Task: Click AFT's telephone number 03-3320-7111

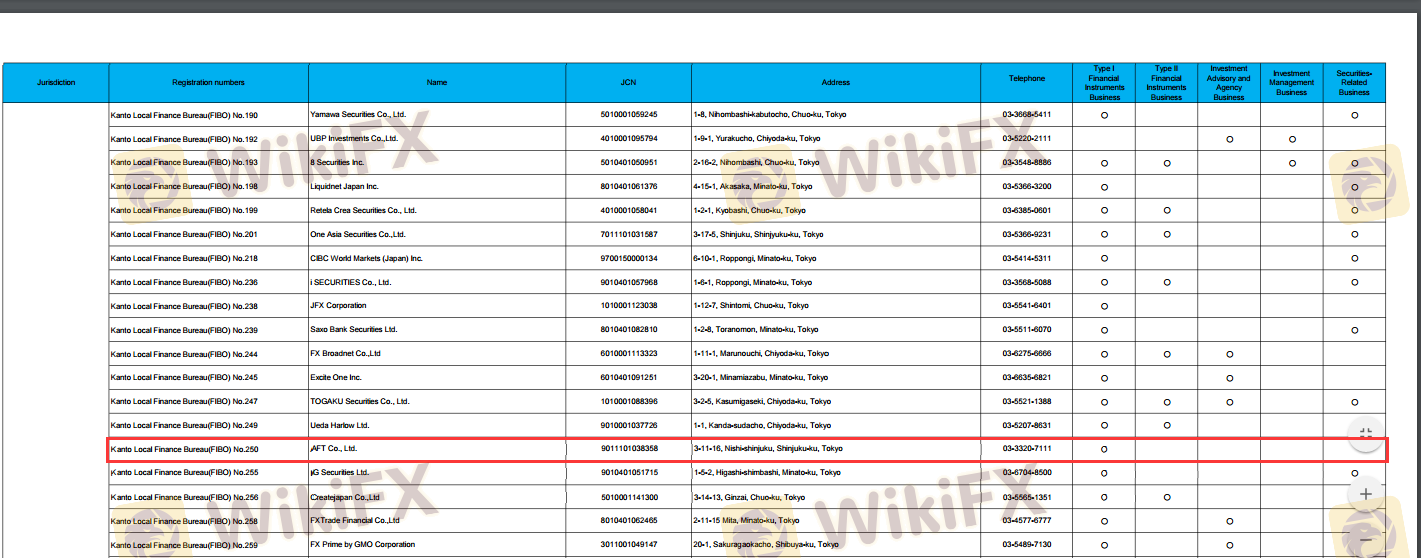Action: point(1027,449)
